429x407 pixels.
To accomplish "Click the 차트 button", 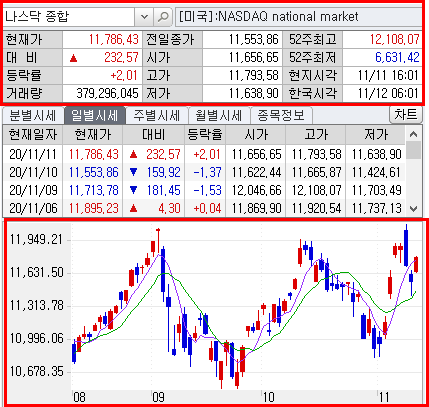I will point(406,115).
